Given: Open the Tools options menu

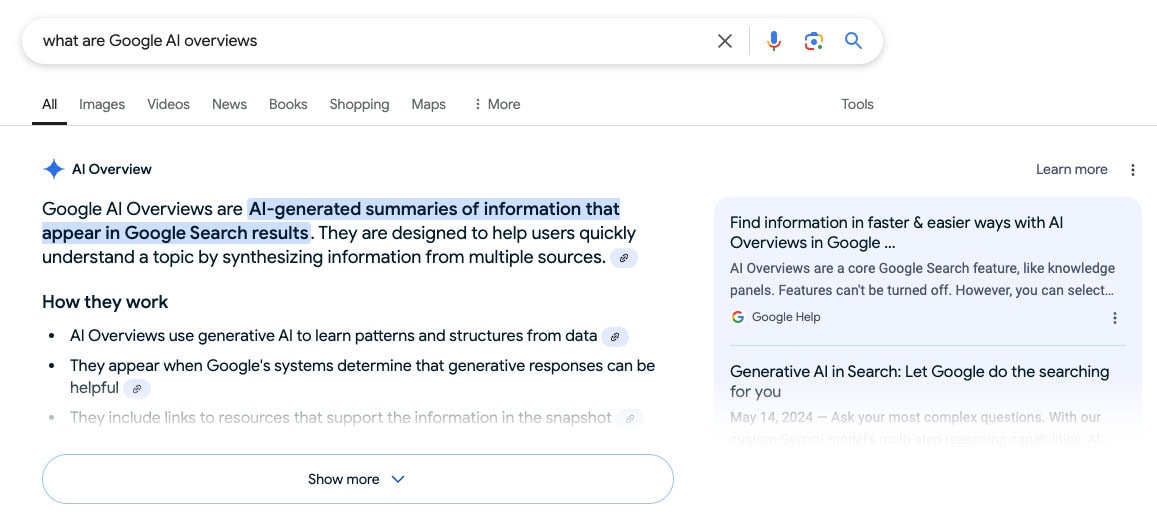Looking at the screenshot, I should (x=857, y=104).
